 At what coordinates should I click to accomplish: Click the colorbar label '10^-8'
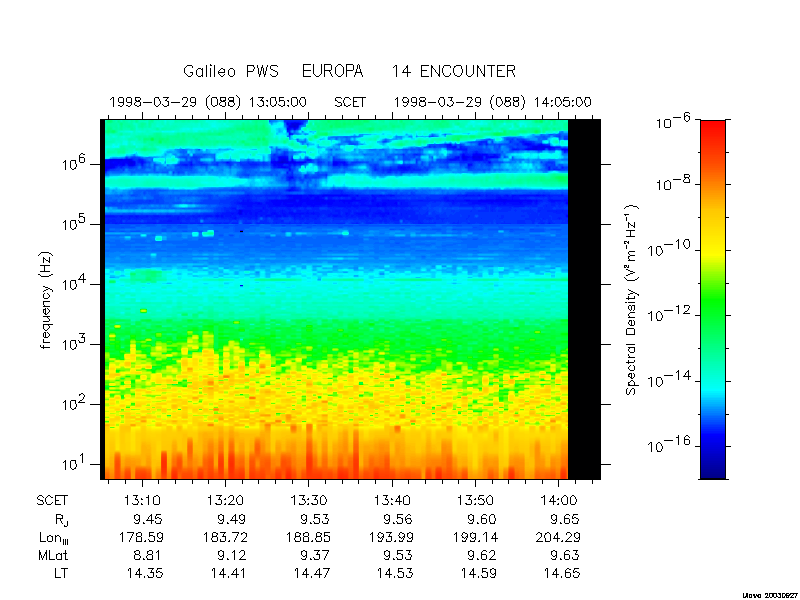(673, 182)
